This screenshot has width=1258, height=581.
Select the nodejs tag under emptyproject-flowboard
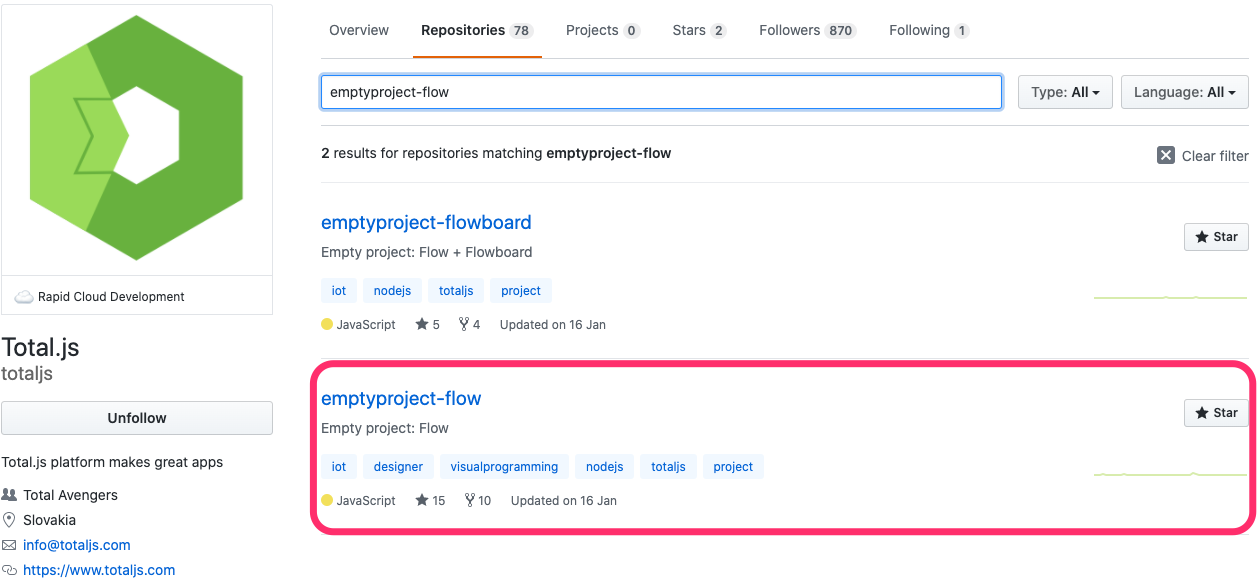coord(392,291)
